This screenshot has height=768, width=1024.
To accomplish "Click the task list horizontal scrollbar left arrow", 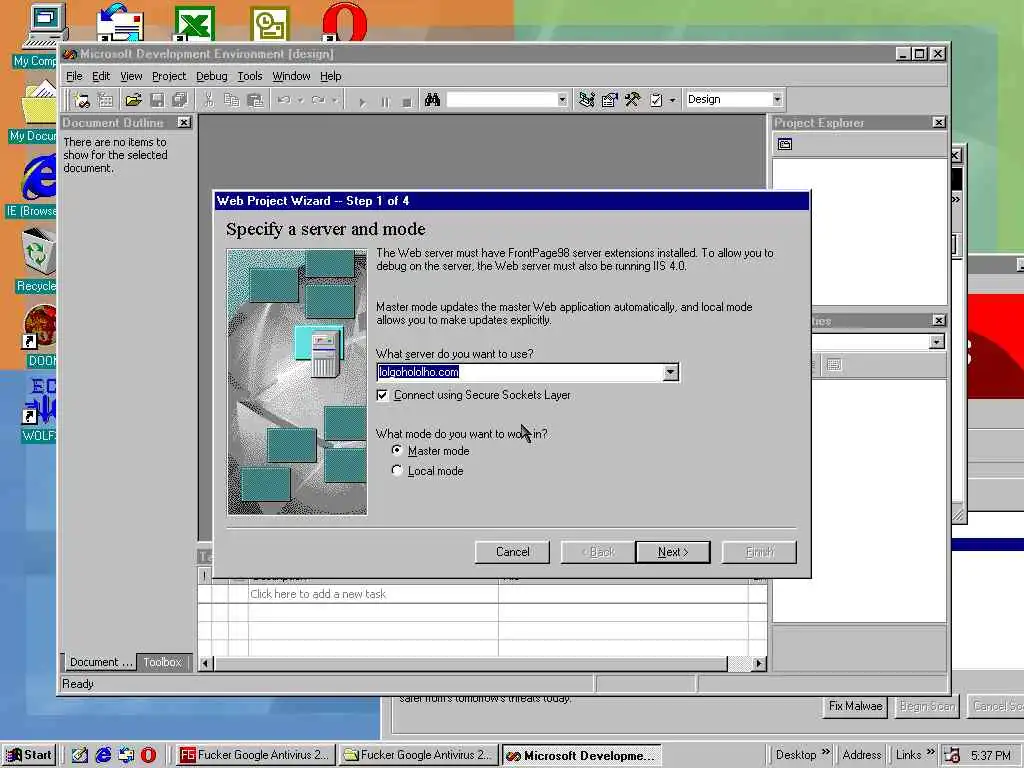I will point(205,664).
